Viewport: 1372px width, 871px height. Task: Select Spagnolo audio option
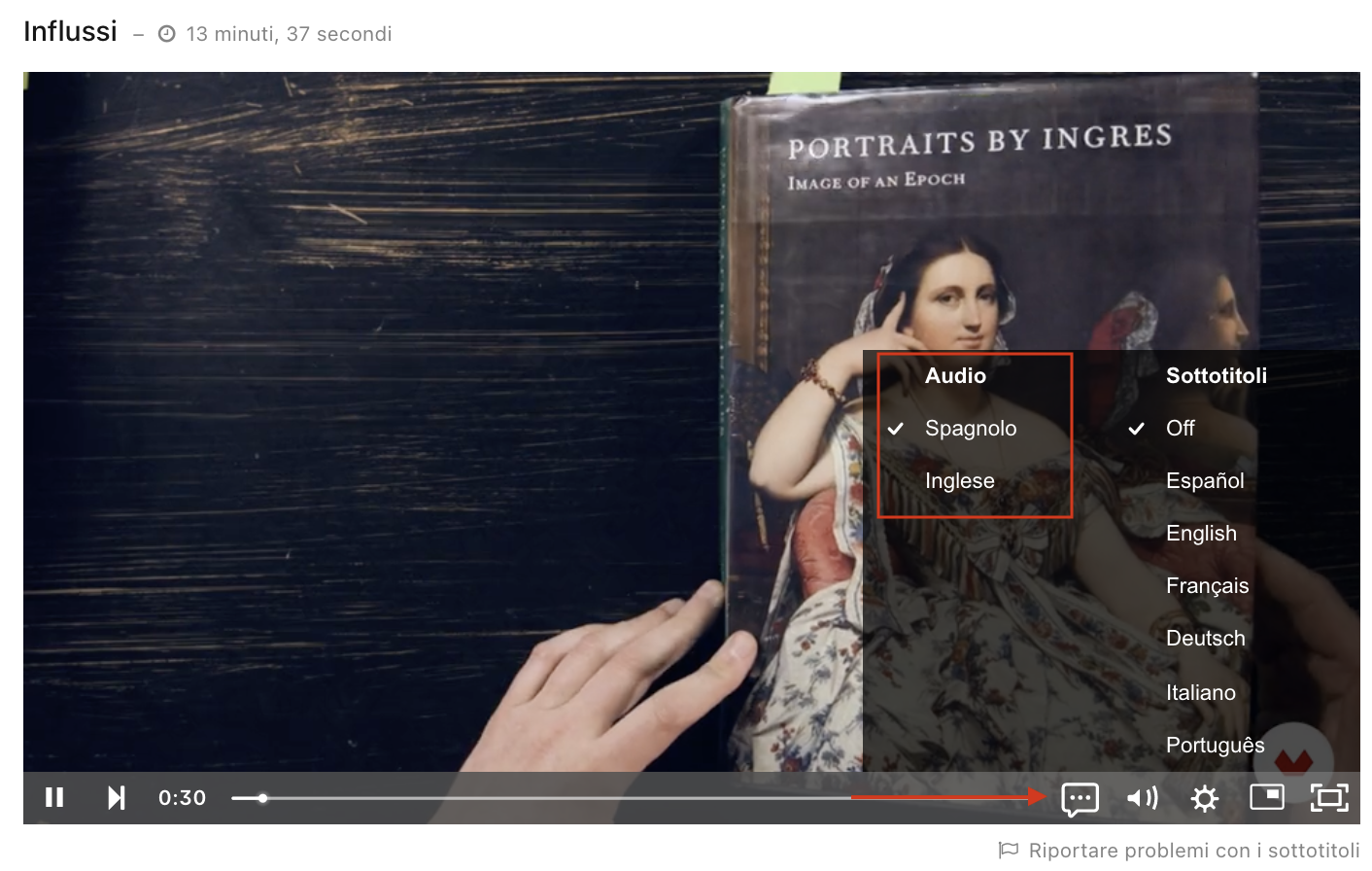click(x=972, y=429)
